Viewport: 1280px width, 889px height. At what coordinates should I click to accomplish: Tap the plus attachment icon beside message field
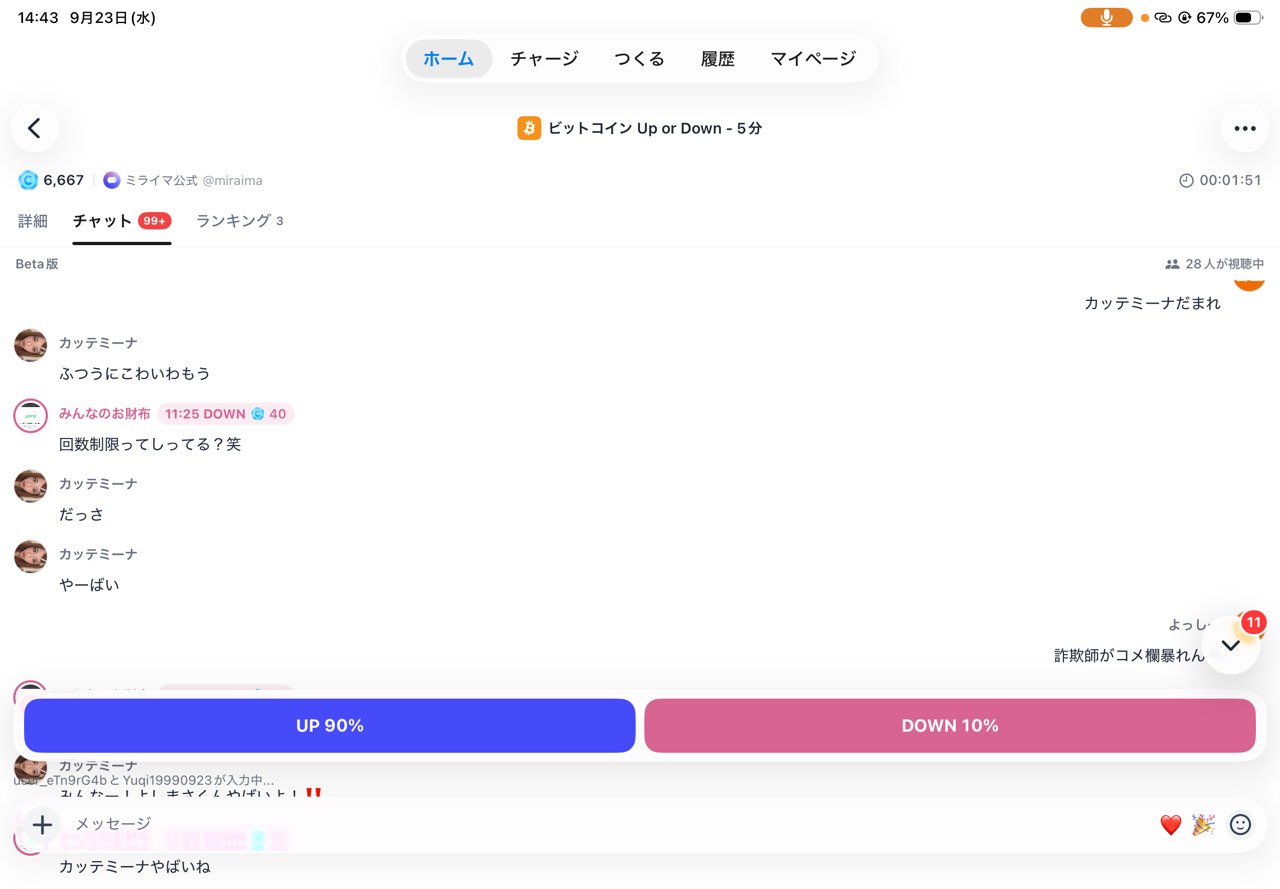[42, 825]
